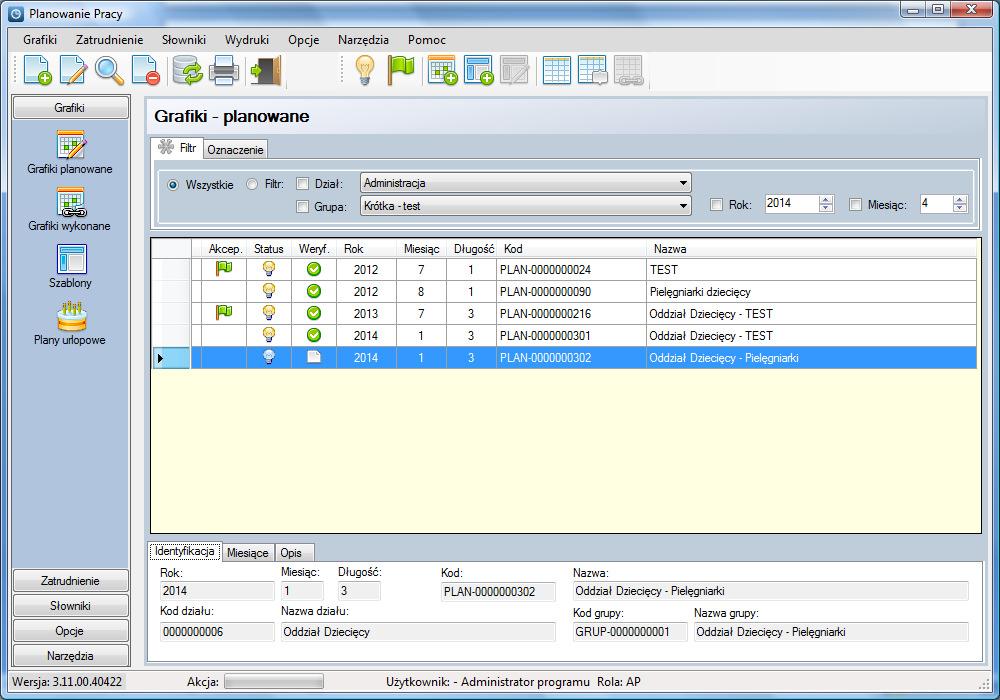Screen dimensions: 1000x700
Task: Click the grid with comment toolbar icon
Action: tap(592, 70)
